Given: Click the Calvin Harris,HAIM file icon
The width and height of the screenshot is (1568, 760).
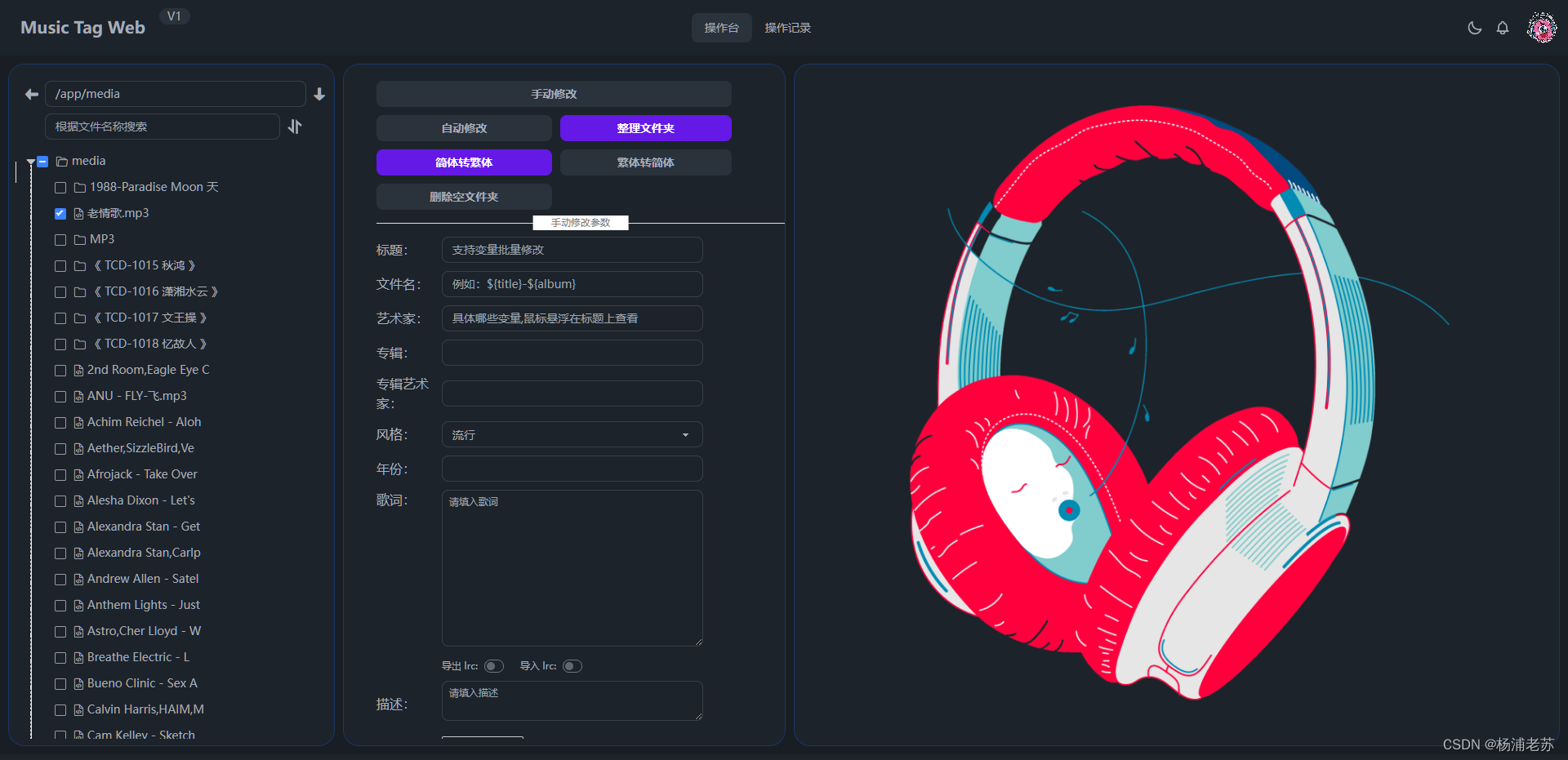Looking at the screenshot, I should [79, 710].
